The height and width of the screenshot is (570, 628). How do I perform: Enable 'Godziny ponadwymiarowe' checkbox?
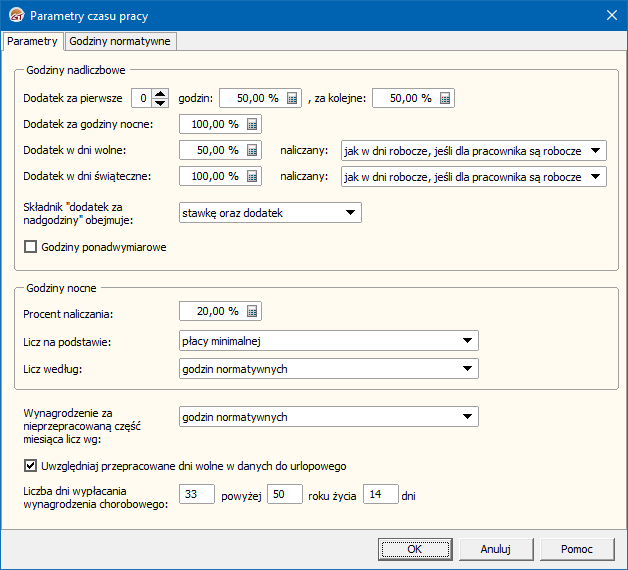coord(30,247)
